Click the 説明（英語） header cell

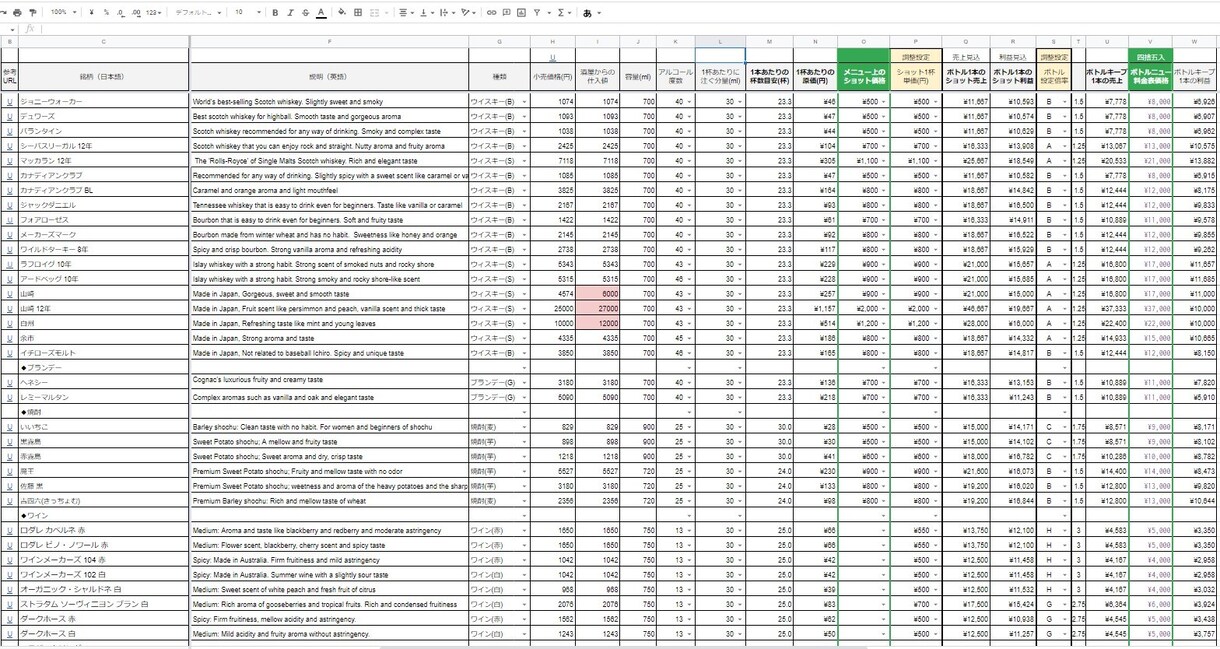tap(329, 77)
